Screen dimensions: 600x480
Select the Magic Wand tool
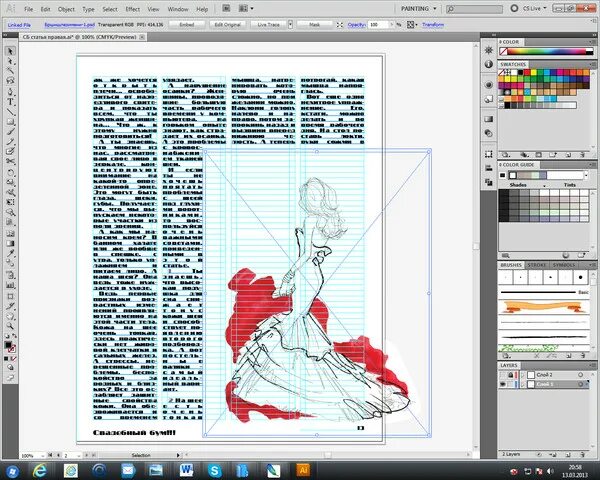(10, 71)
